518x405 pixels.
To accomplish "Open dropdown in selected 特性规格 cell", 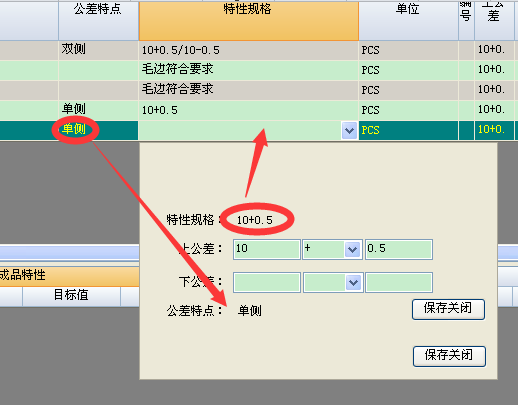I will pos(349,130).
